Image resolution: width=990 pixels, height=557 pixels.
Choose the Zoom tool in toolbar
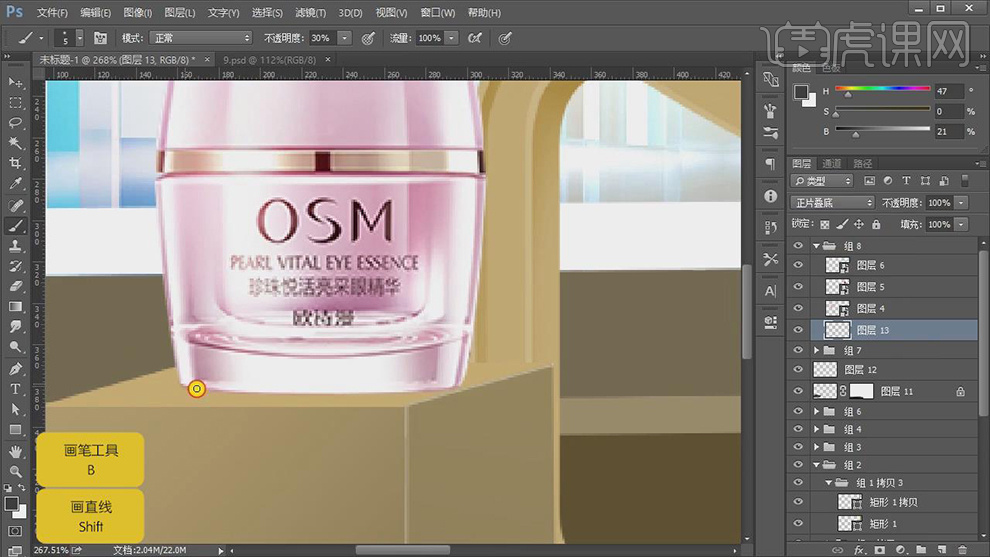point(15,471)
